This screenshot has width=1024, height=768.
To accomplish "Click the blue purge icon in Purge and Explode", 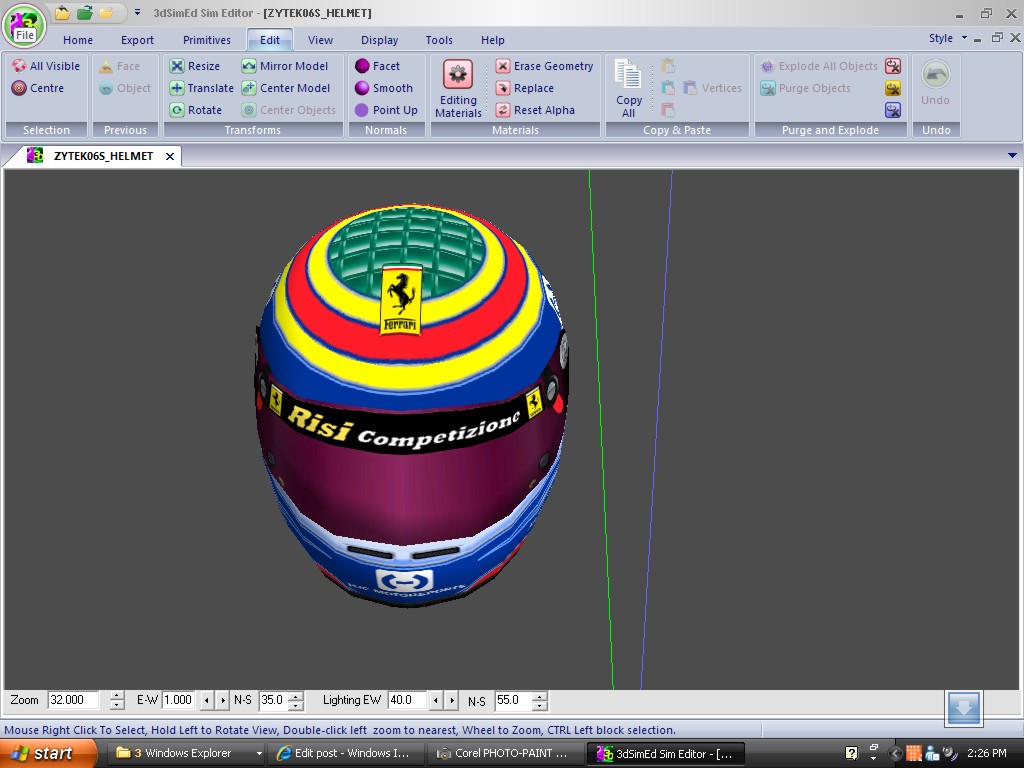I will coord(893,110).
